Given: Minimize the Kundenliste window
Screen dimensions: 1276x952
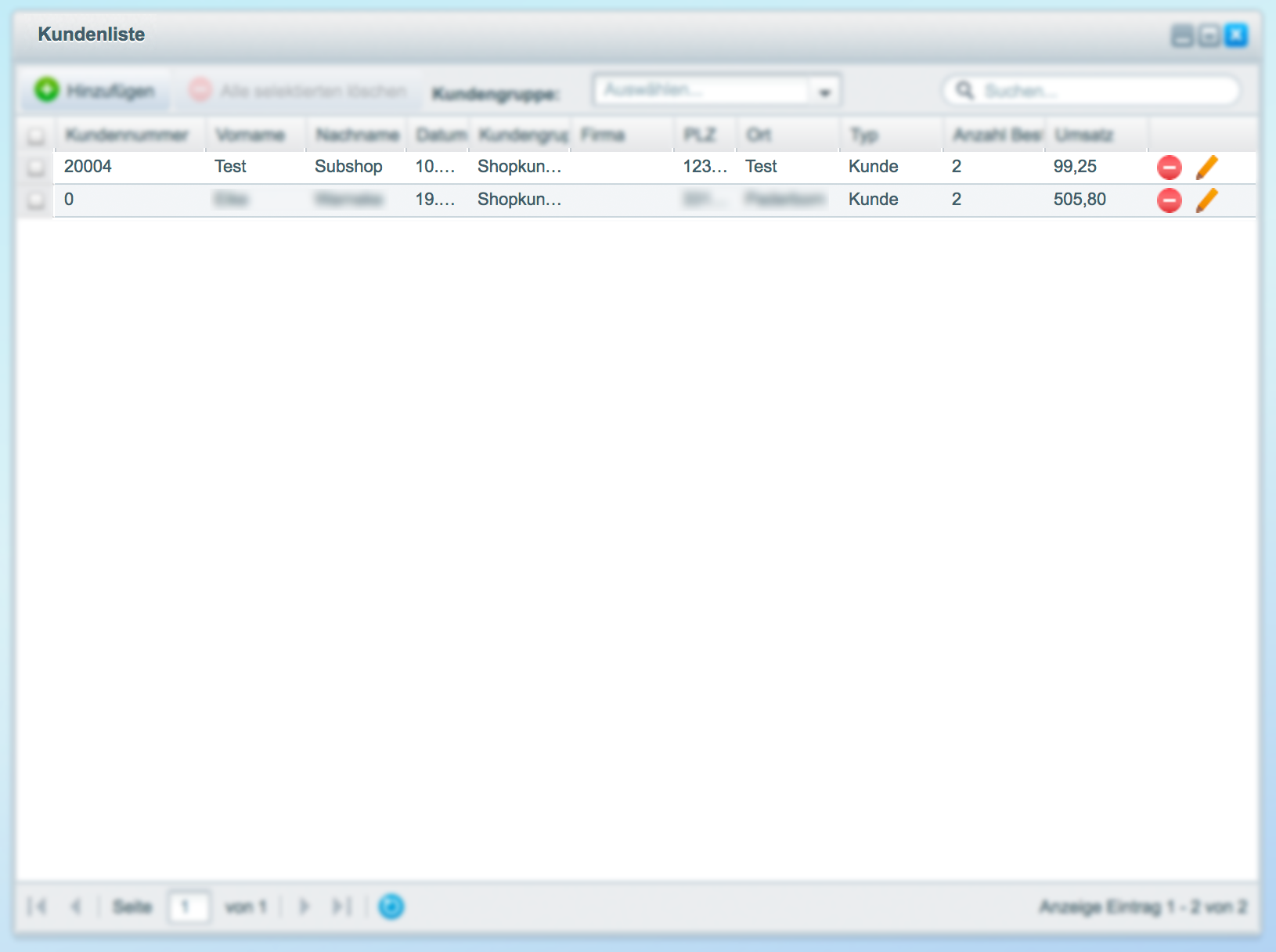Looking at the screenshot, I should click(x=1182, y=35).
